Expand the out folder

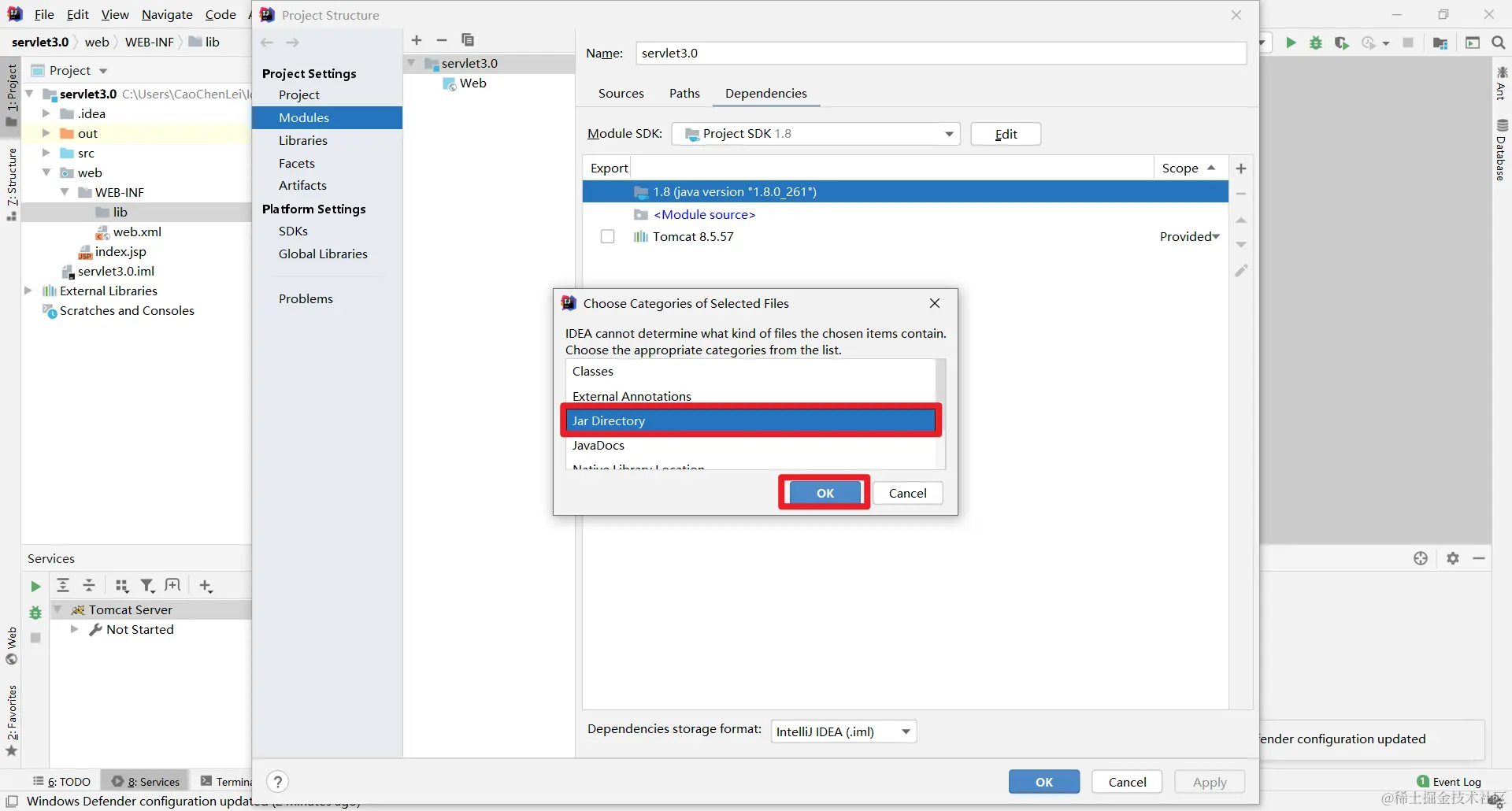pos(46,133)
